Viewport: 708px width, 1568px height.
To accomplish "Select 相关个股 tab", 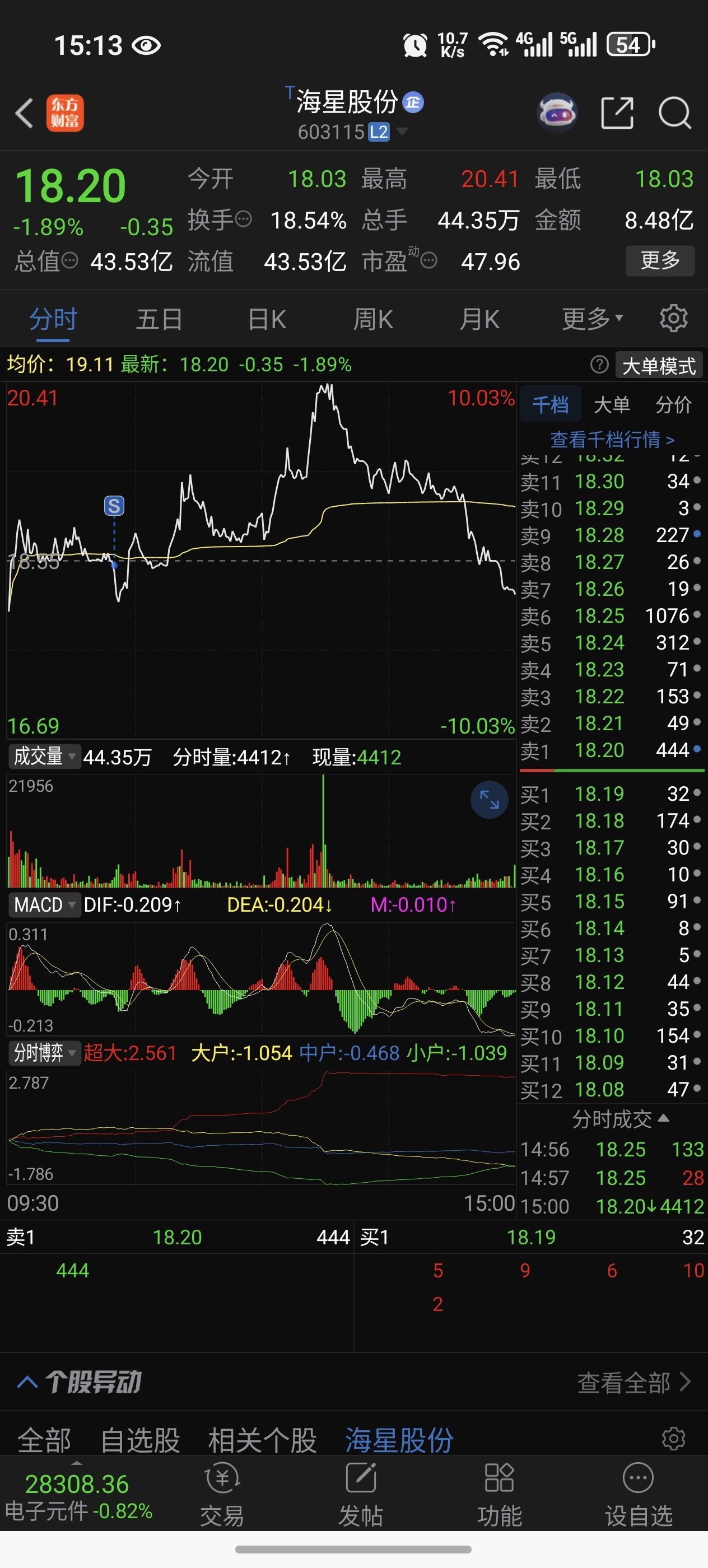I will click(x=262, y=1440).
